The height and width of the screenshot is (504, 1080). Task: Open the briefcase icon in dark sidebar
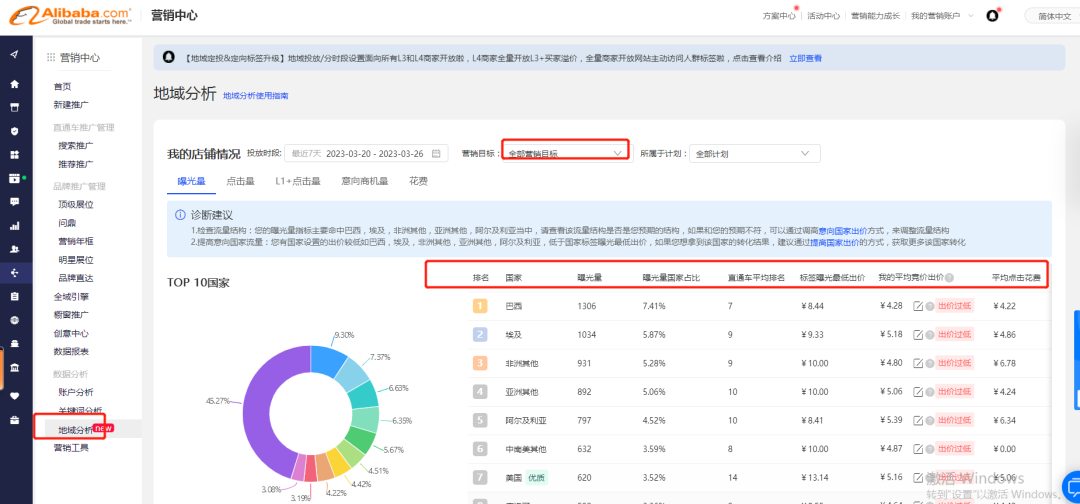point(14,419)
